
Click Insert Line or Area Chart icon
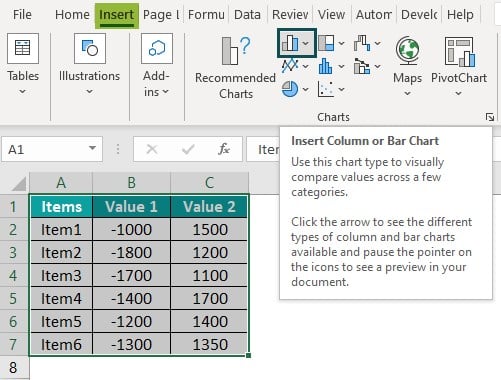(290, 66)
